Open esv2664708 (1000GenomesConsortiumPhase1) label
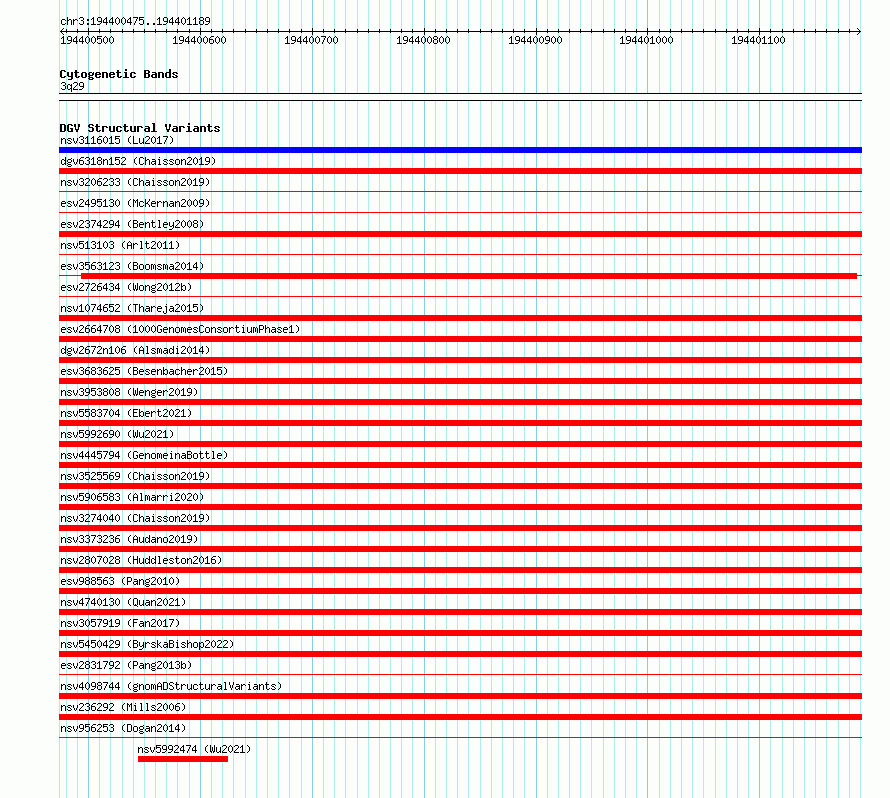 pos(180,329)
